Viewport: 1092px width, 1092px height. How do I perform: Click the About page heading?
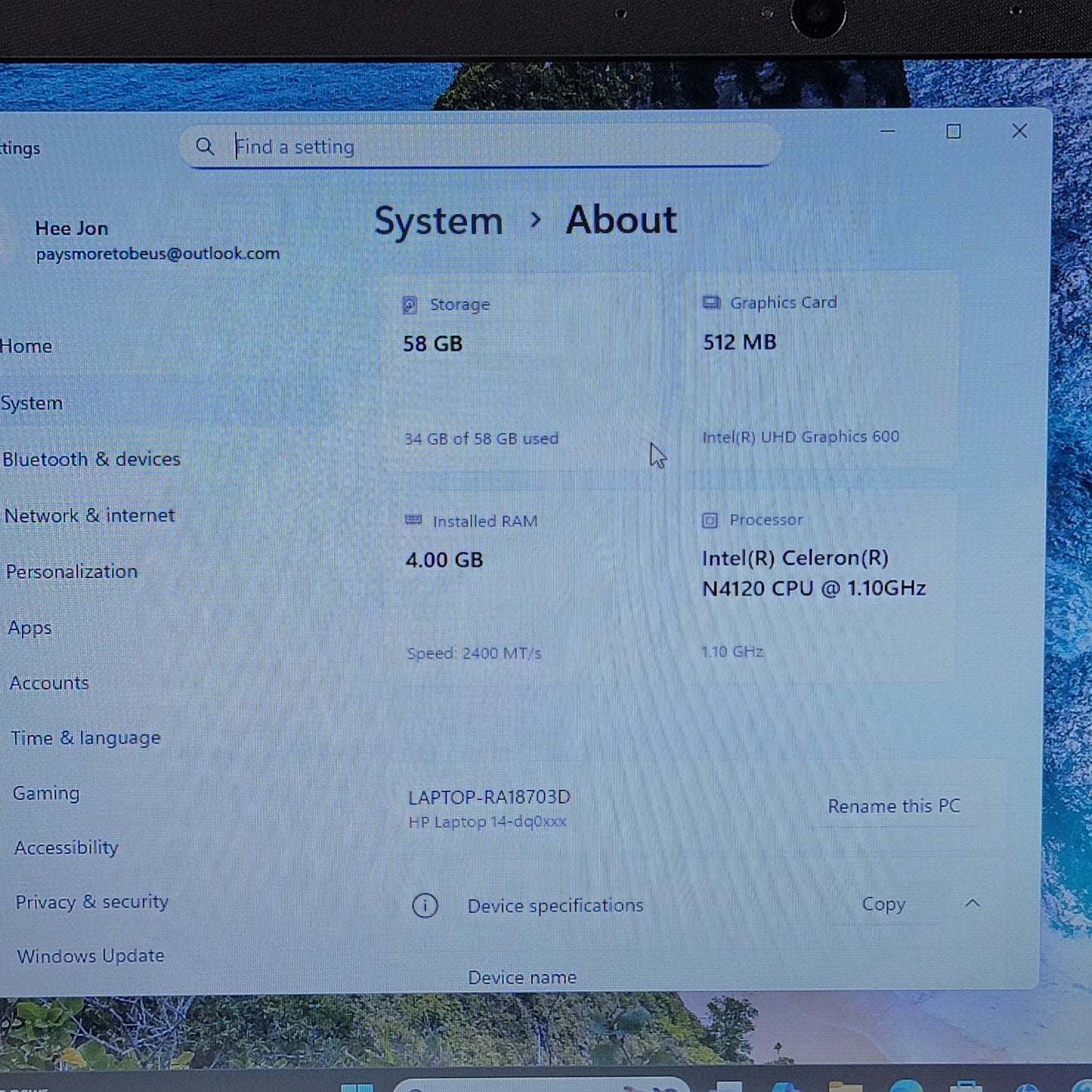click(621, 220)
